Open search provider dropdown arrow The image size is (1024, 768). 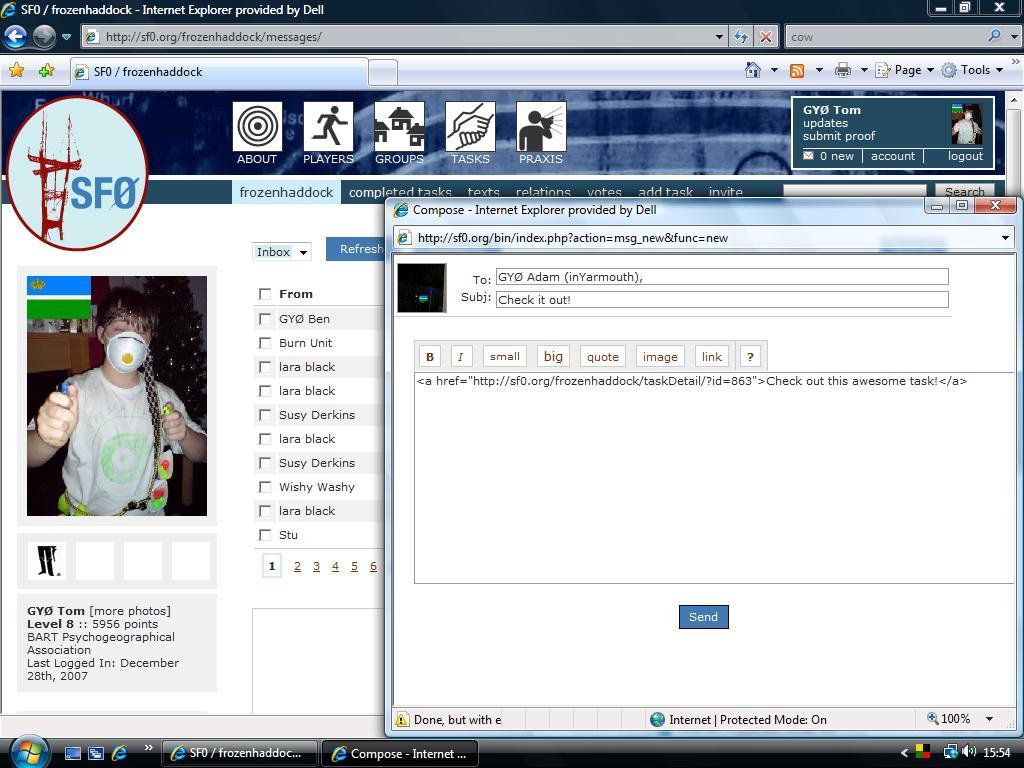pyautogui.click(x=1013, y=37)
